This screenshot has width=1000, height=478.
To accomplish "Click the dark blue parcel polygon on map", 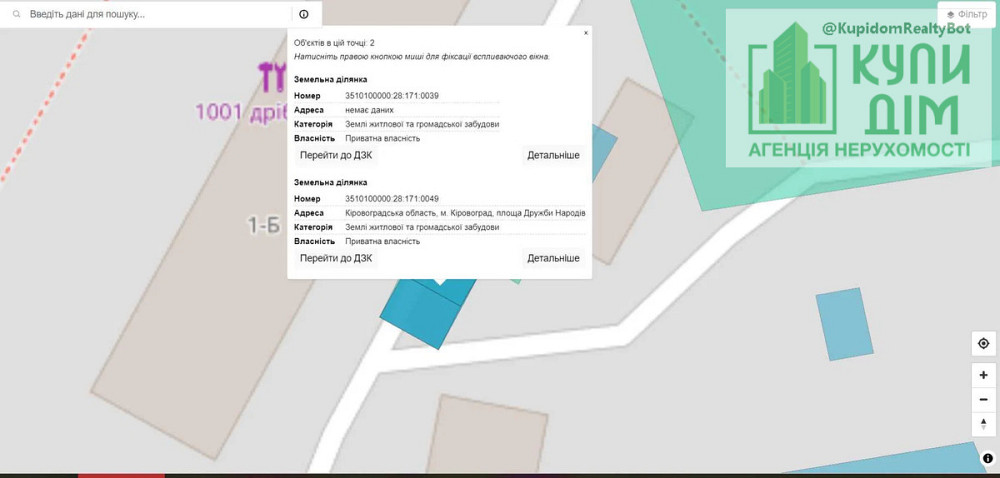I will pos(420,315).
